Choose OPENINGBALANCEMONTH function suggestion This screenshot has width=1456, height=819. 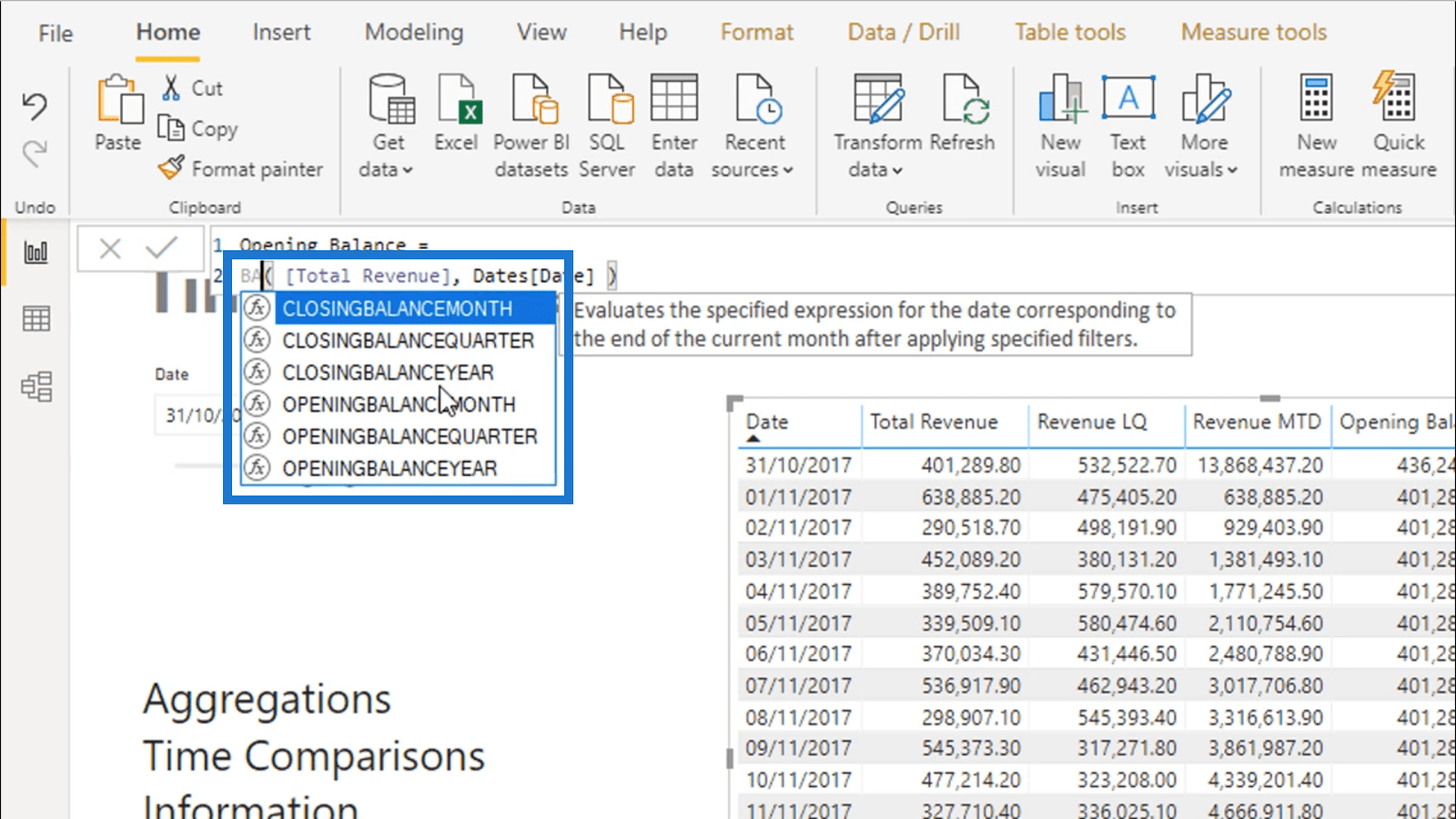tap(399, 404)
